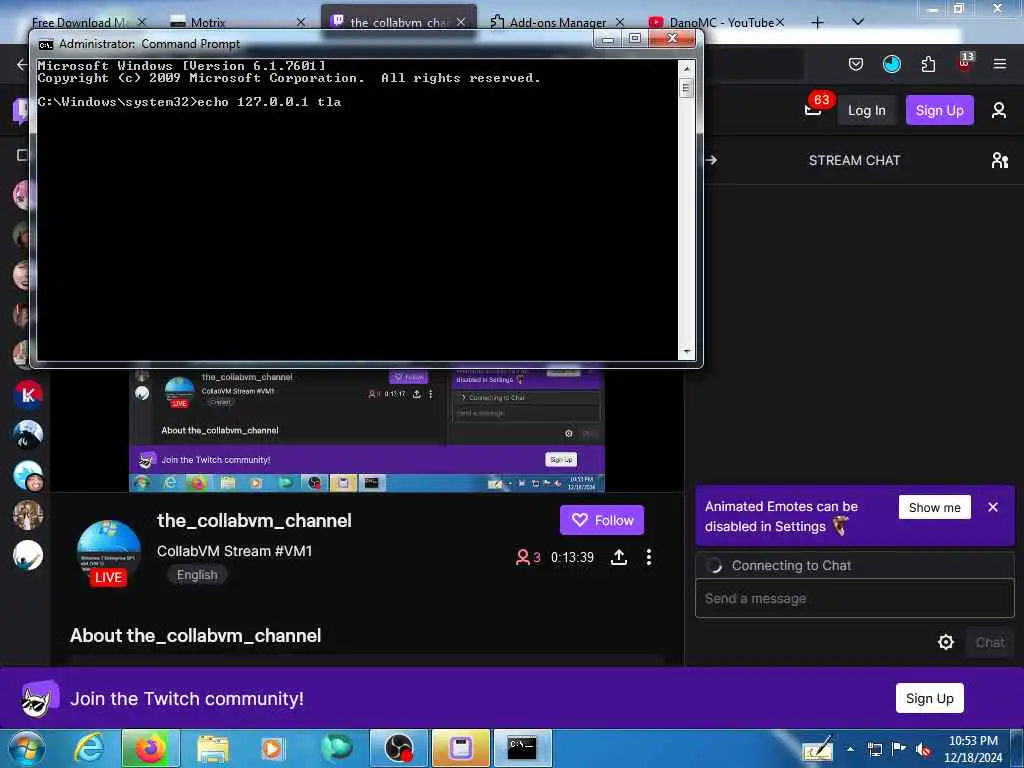
Task: Click the Twitch sidebar collapse icon
Action: 22,155
